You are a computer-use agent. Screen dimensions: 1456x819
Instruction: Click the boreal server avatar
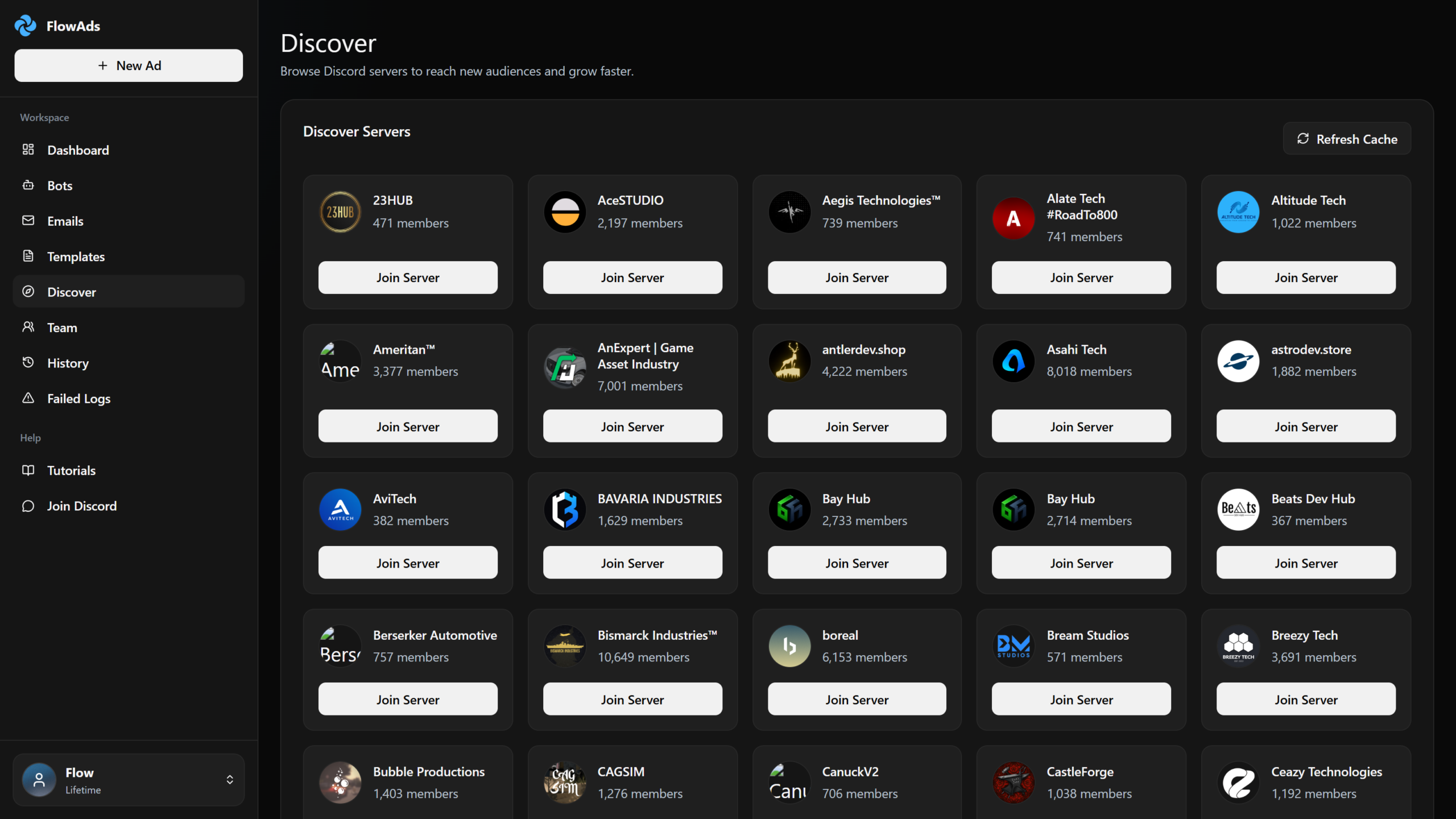pos(789,646)
